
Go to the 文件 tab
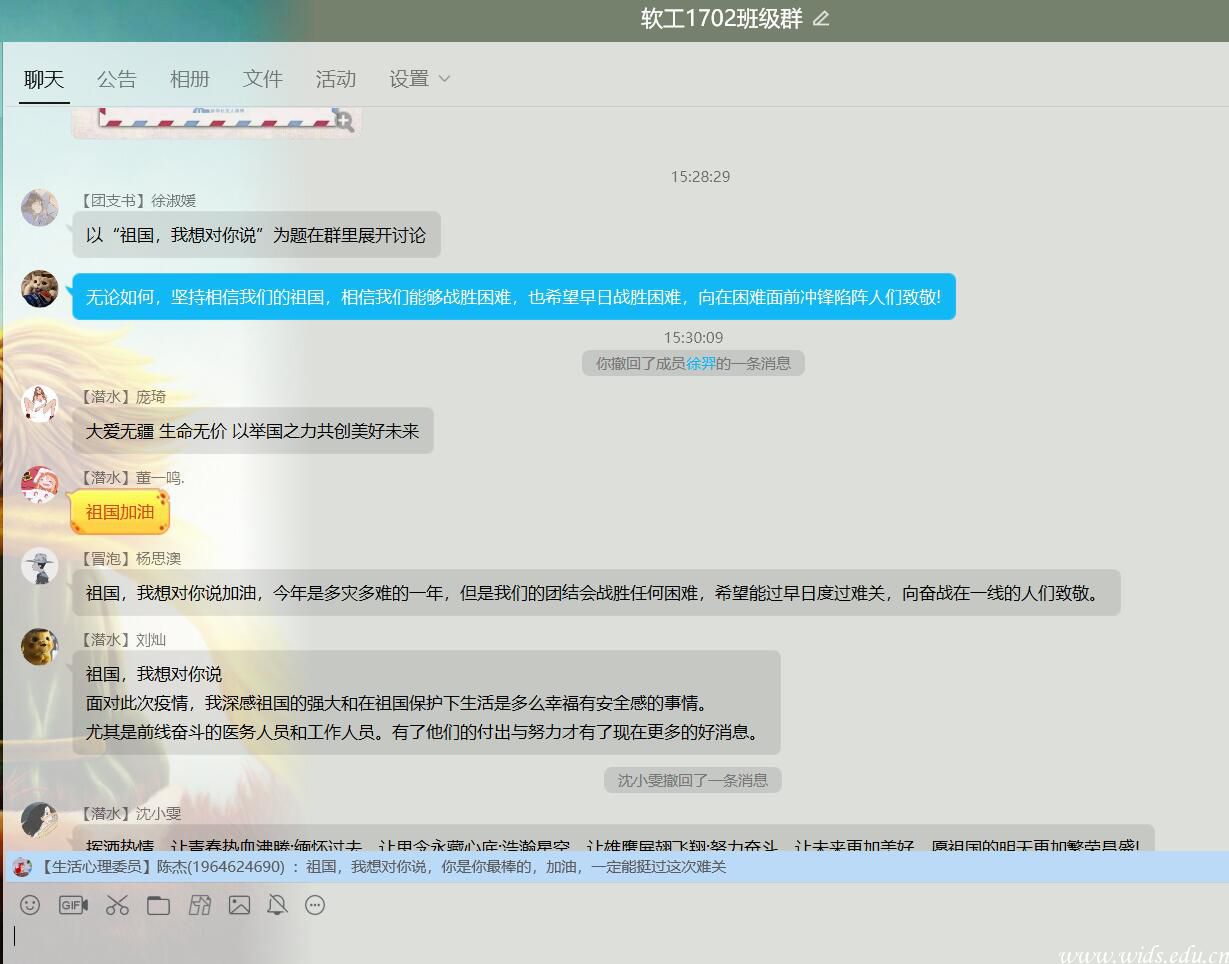[x=262, y=79]
